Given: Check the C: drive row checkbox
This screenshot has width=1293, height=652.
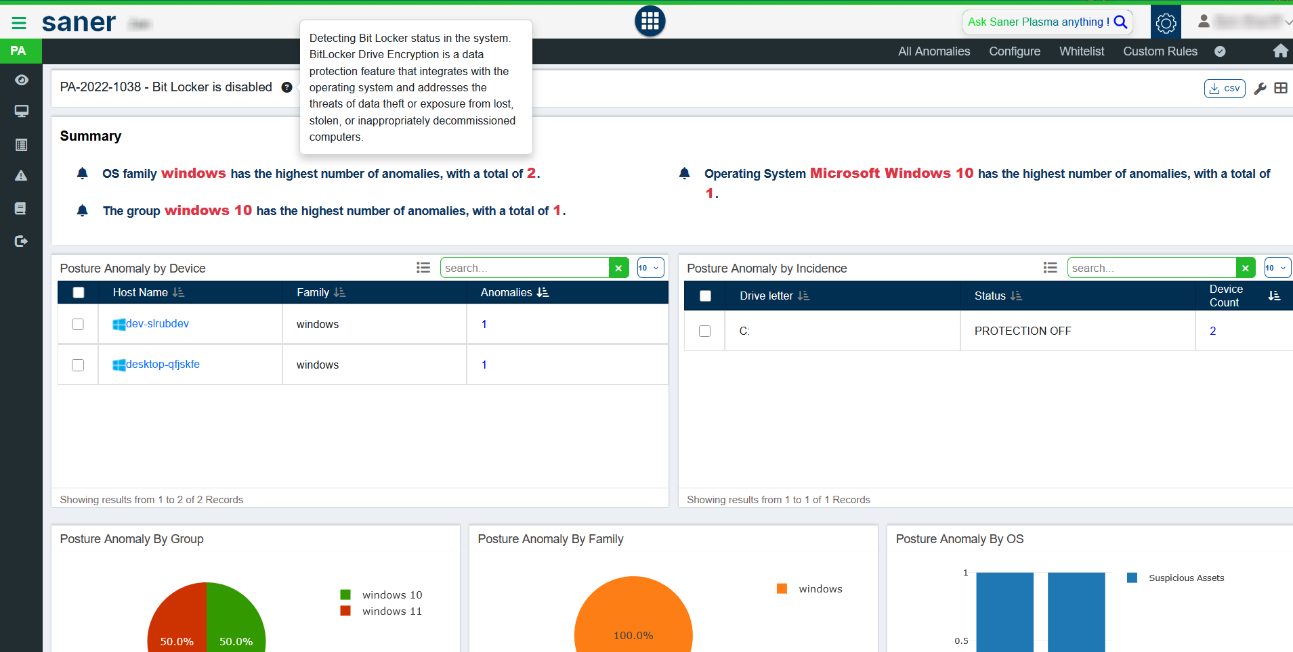Looking at the screenshot, I should [705, 331].
